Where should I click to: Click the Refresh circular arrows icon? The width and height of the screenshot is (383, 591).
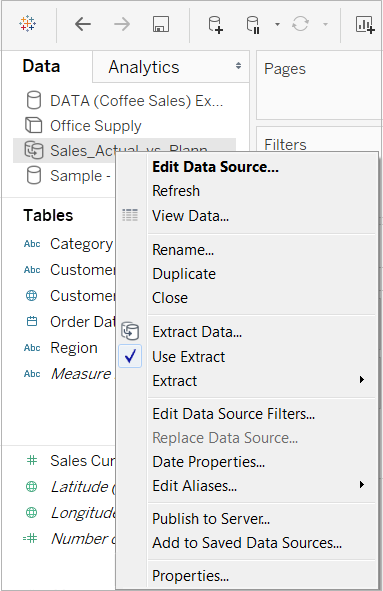[300, 24]
